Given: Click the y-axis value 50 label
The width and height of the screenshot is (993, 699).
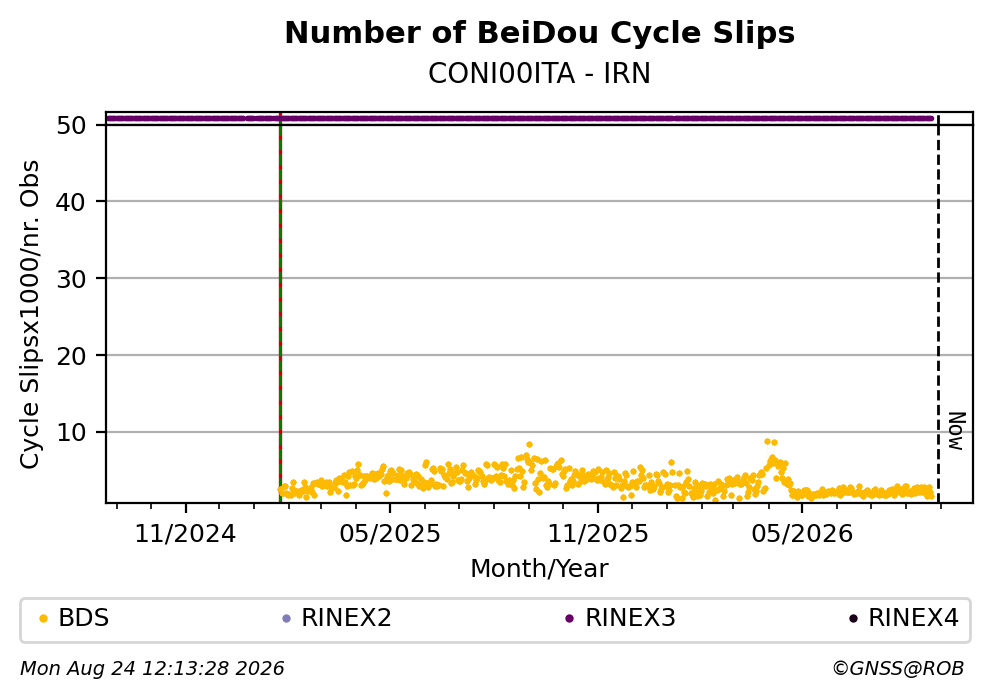Looking at the screenshot, I should 71,125.
